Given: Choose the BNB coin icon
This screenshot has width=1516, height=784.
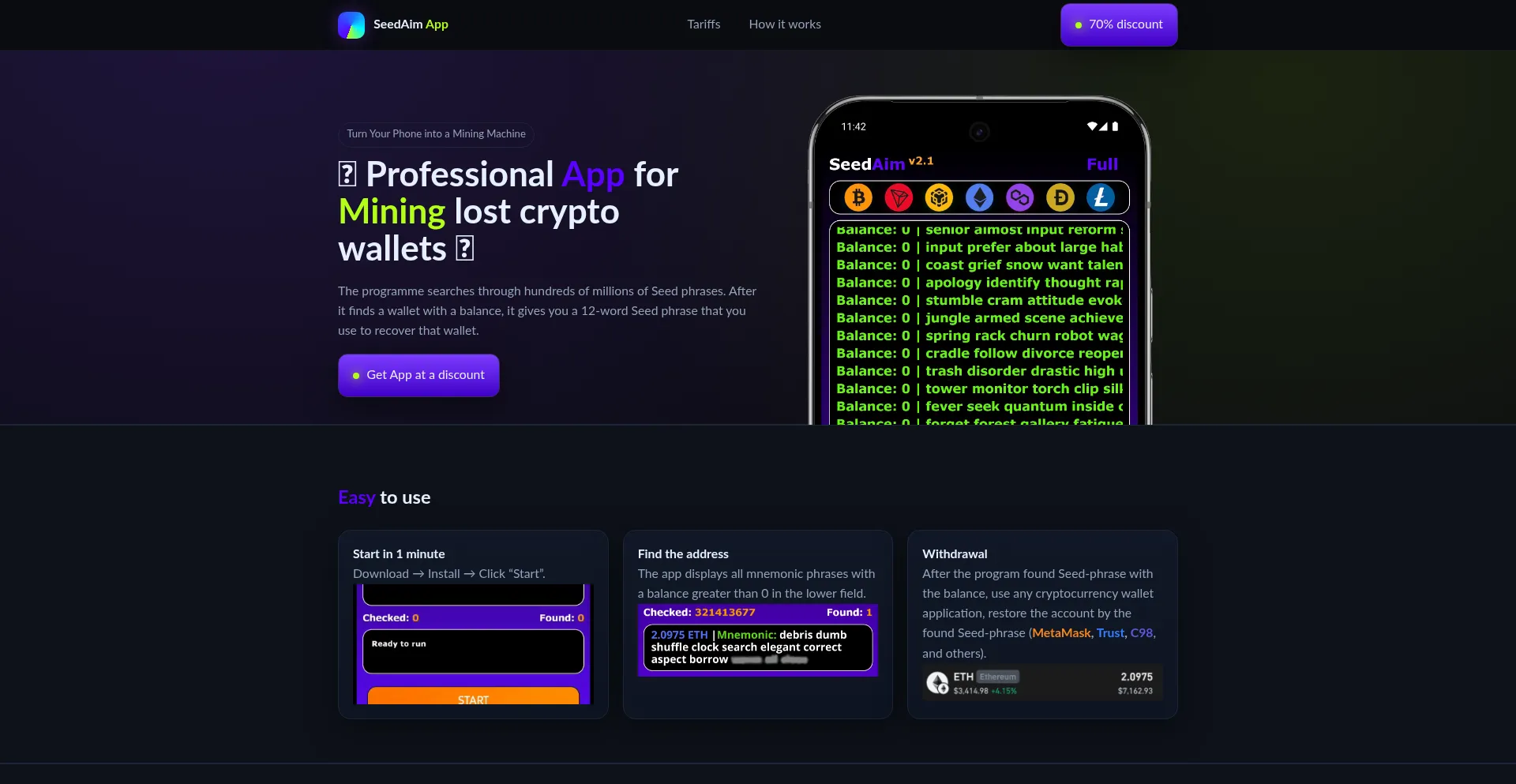Looking at the screenshot, I should click(939, 197).
